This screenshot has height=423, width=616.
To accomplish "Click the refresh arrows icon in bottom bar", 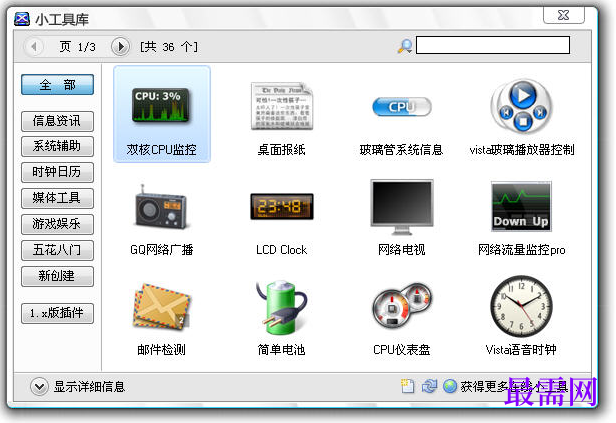I will click(429, 386).
